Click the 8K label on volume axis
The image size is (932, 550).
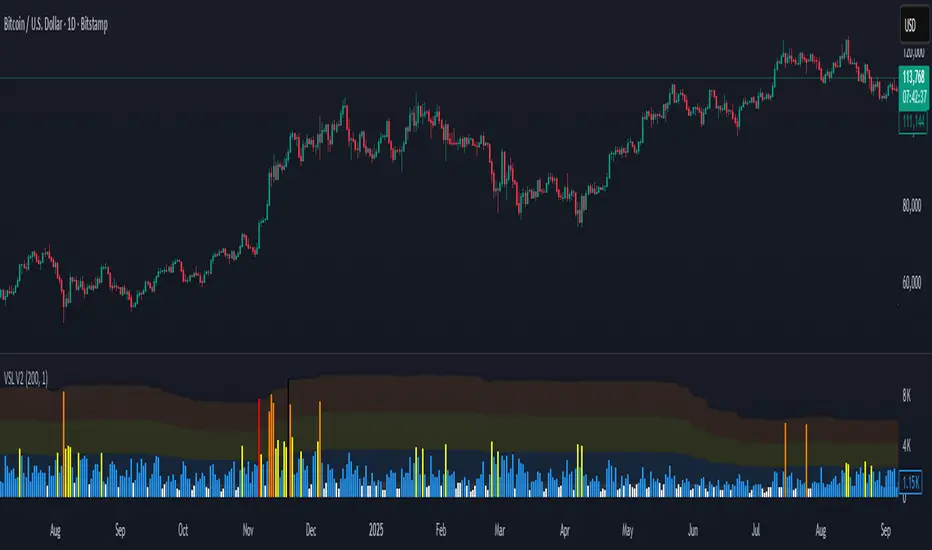(906, 395)
